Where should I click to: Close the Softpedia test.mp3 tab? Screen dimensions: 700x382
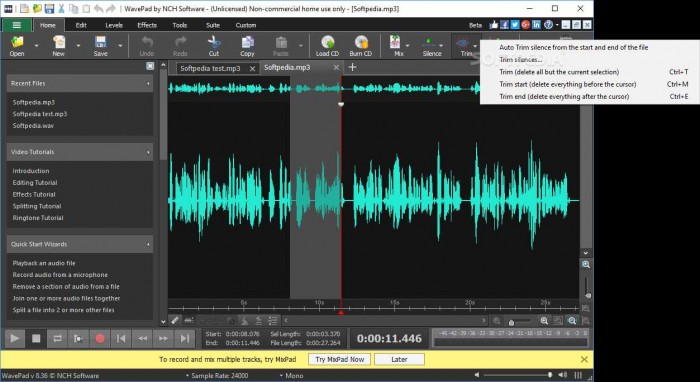tap(252, 69)
